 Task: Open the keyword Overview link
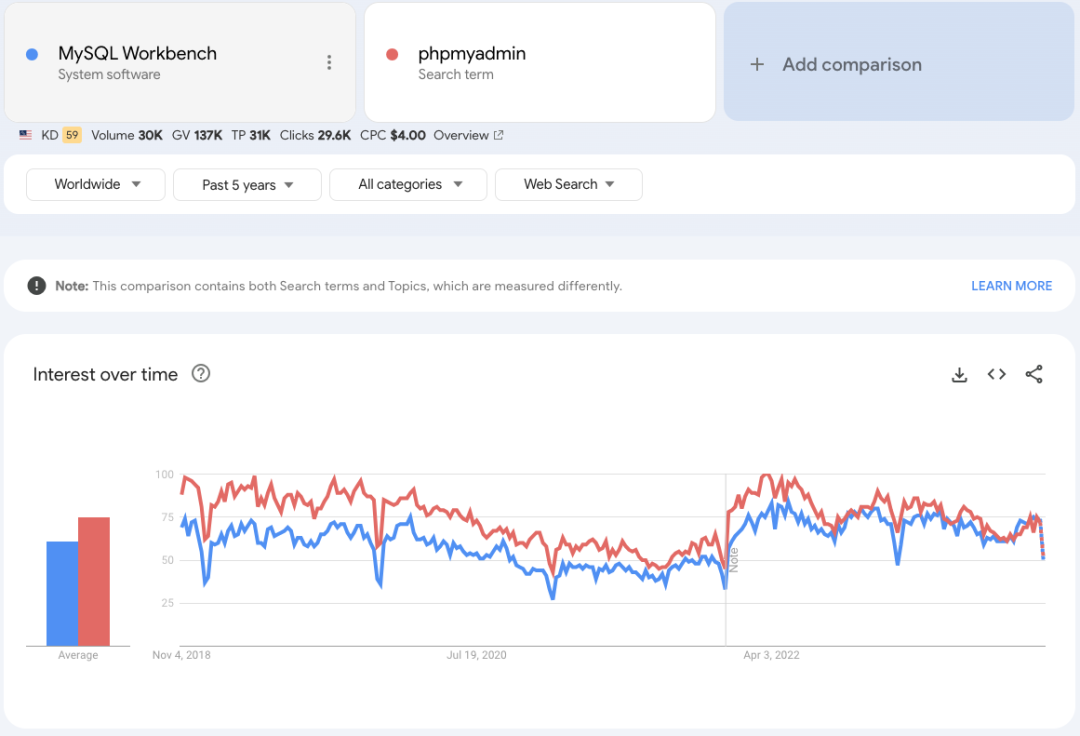[x=468, y=135]
